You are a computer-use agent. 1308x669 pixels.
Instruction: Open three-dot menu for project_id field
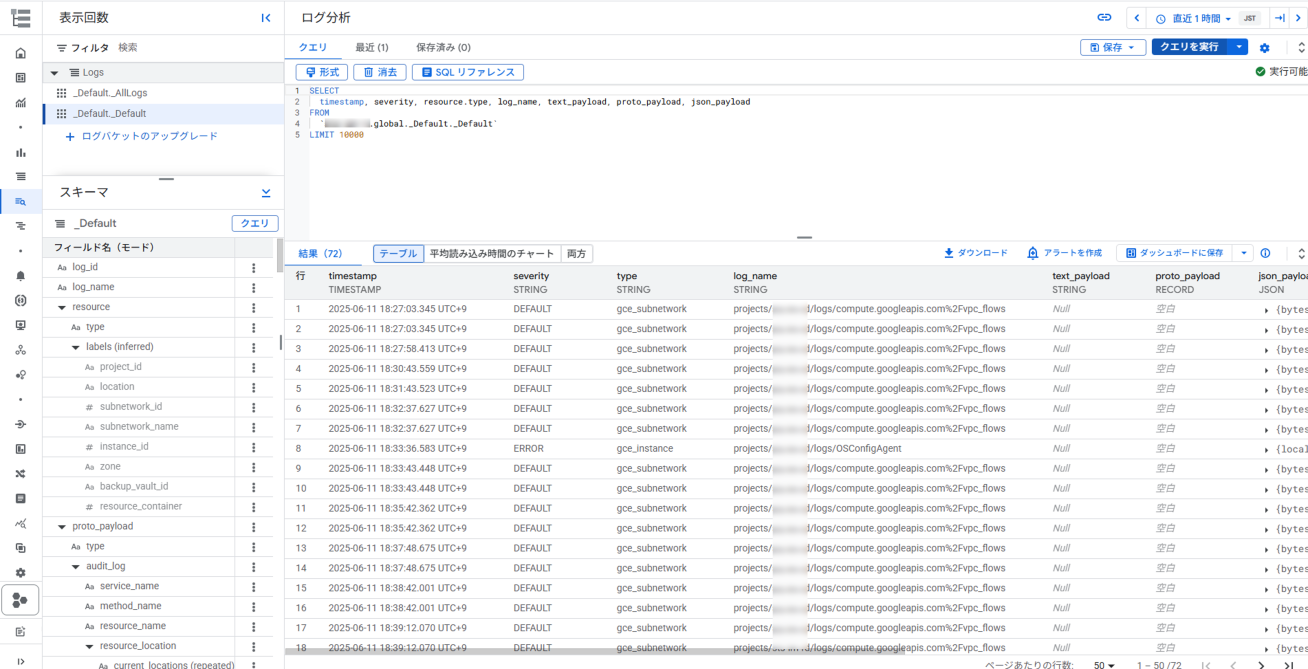click(253, 367)
